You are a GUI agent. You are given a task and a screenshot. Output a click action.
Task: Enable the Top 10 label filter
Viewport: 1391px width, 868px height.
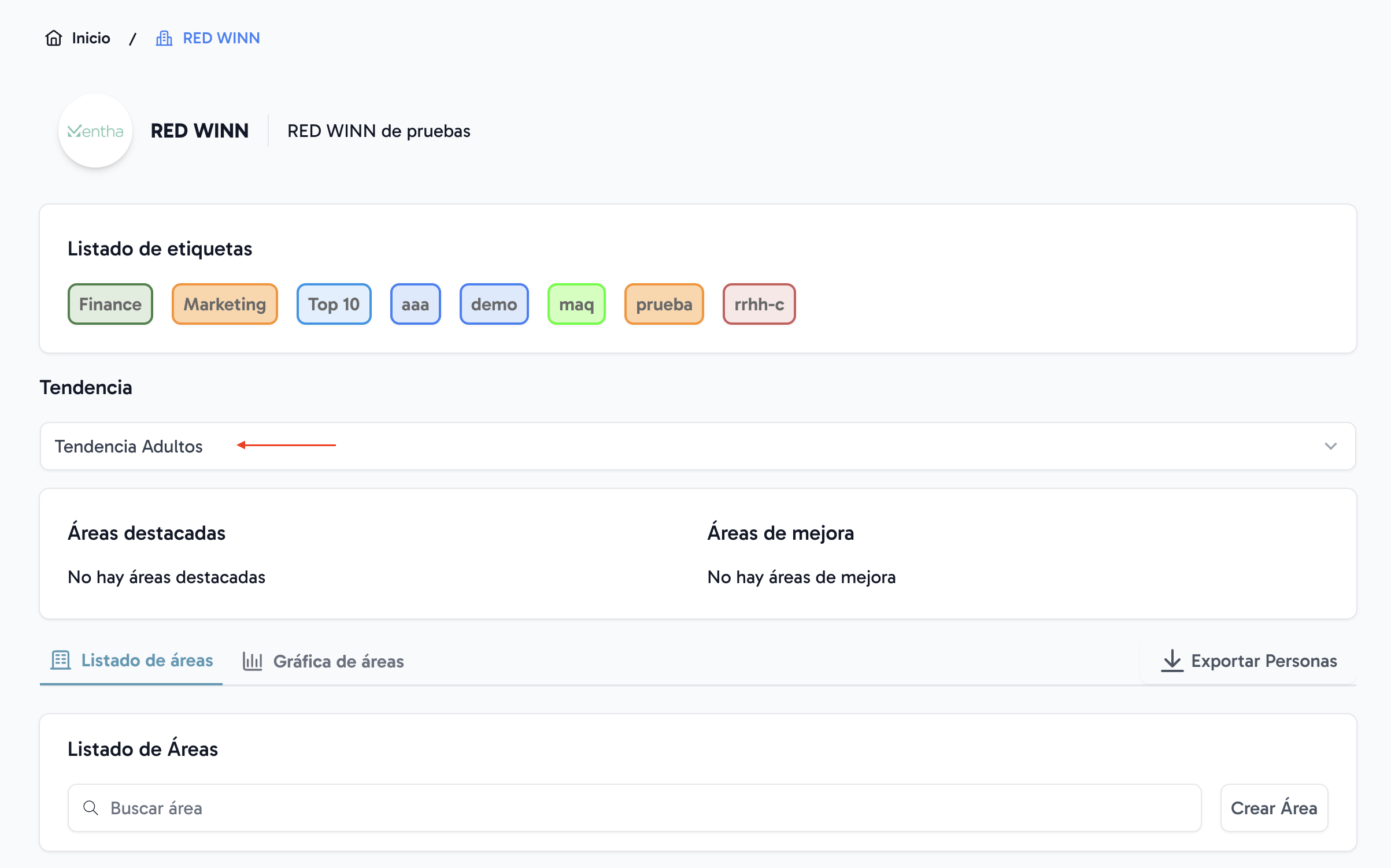334,304
